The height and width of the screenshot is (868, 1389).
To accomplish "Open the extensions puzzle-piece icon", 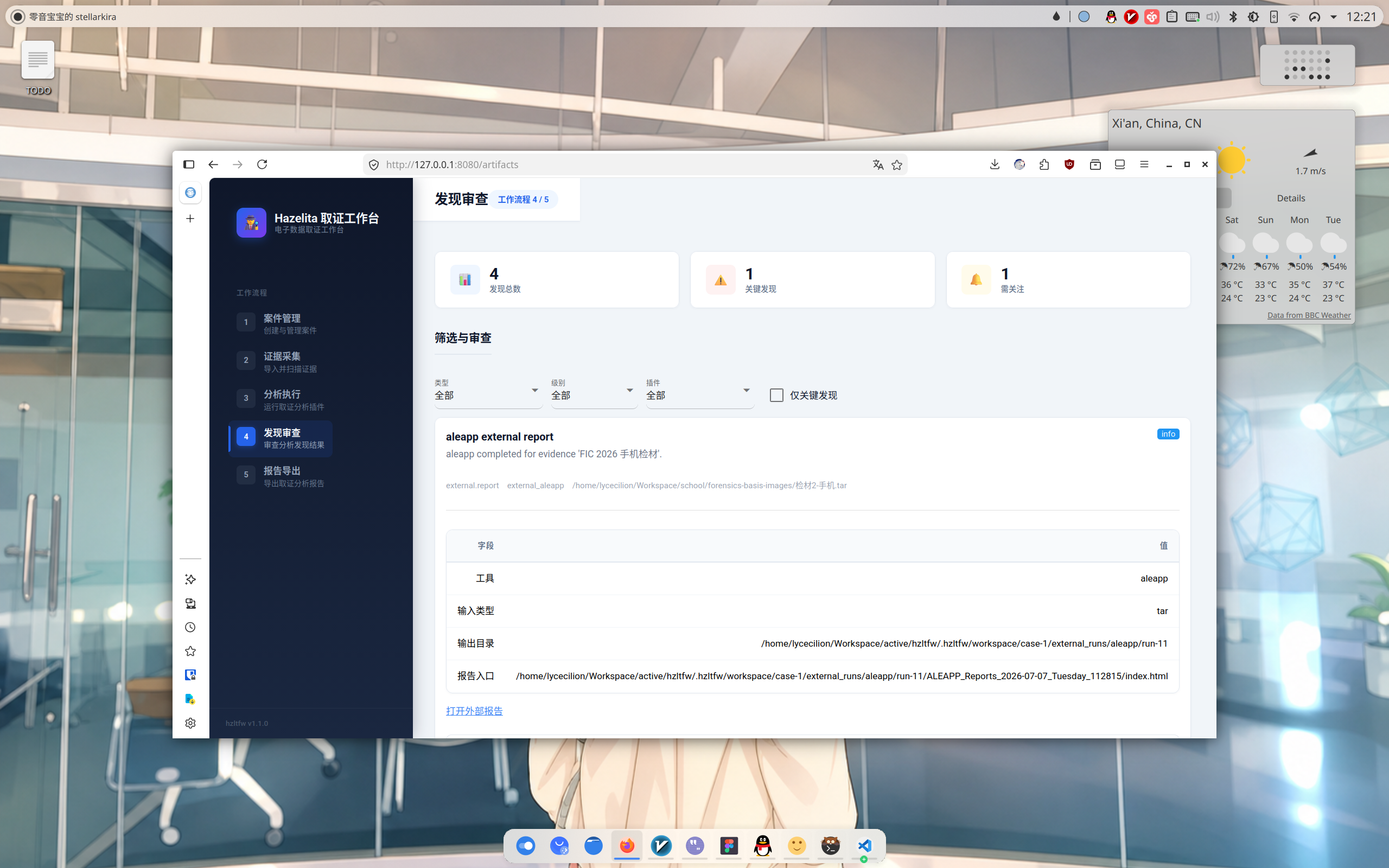I will [x=1044, y=165].
